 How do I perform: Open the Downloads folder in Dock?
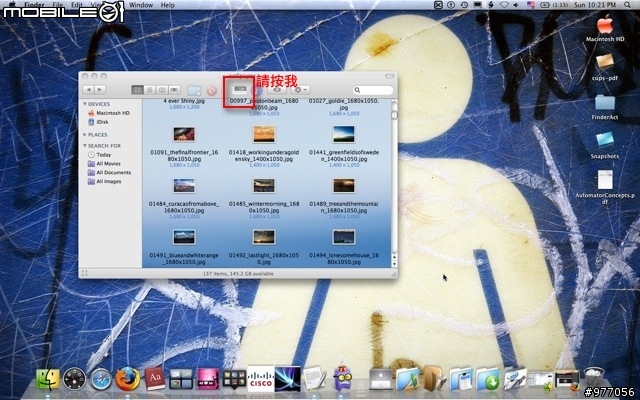click(487, 379)
